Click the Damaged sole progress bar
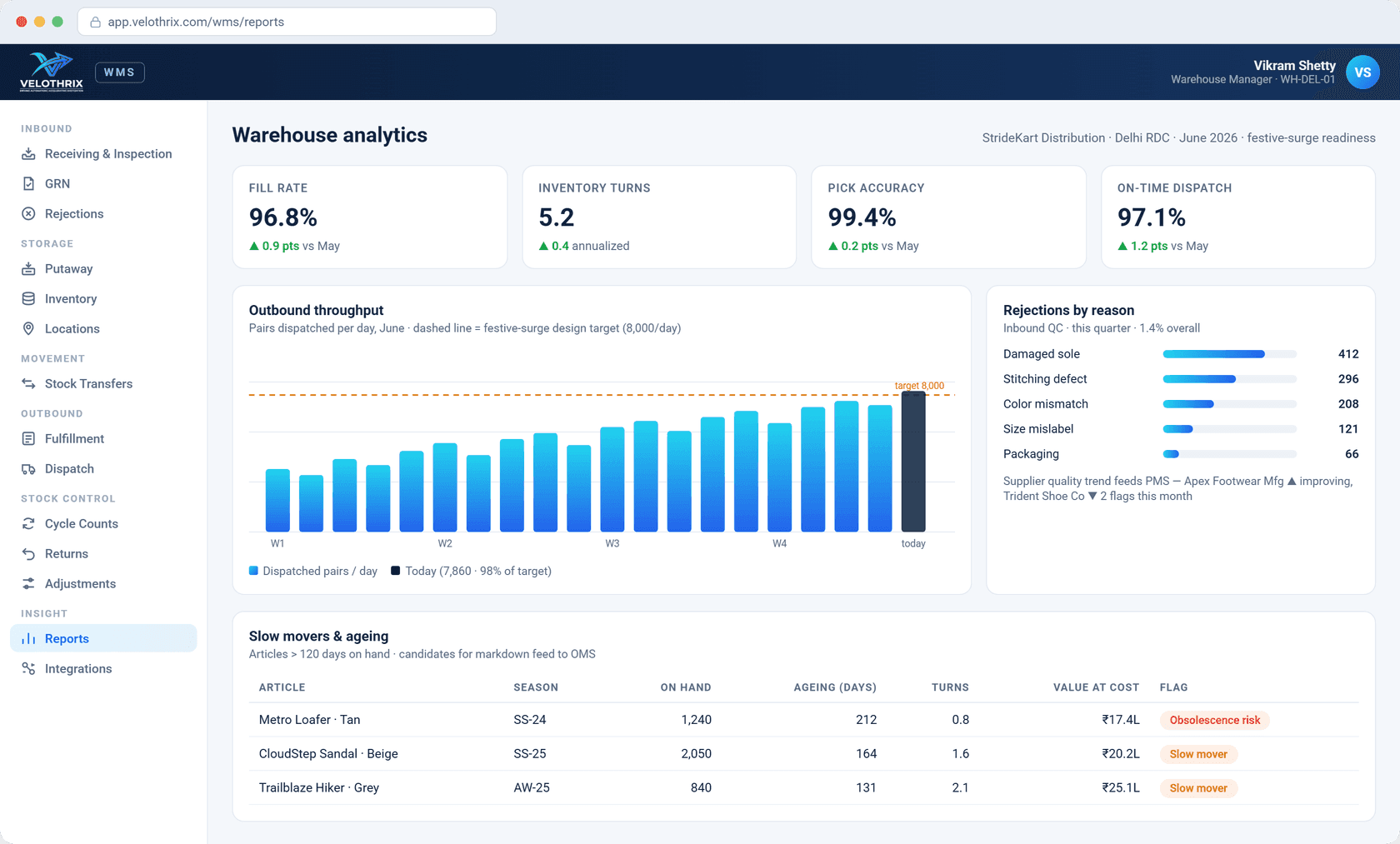Screen dimensions: 1400x844 point(1230,354)
